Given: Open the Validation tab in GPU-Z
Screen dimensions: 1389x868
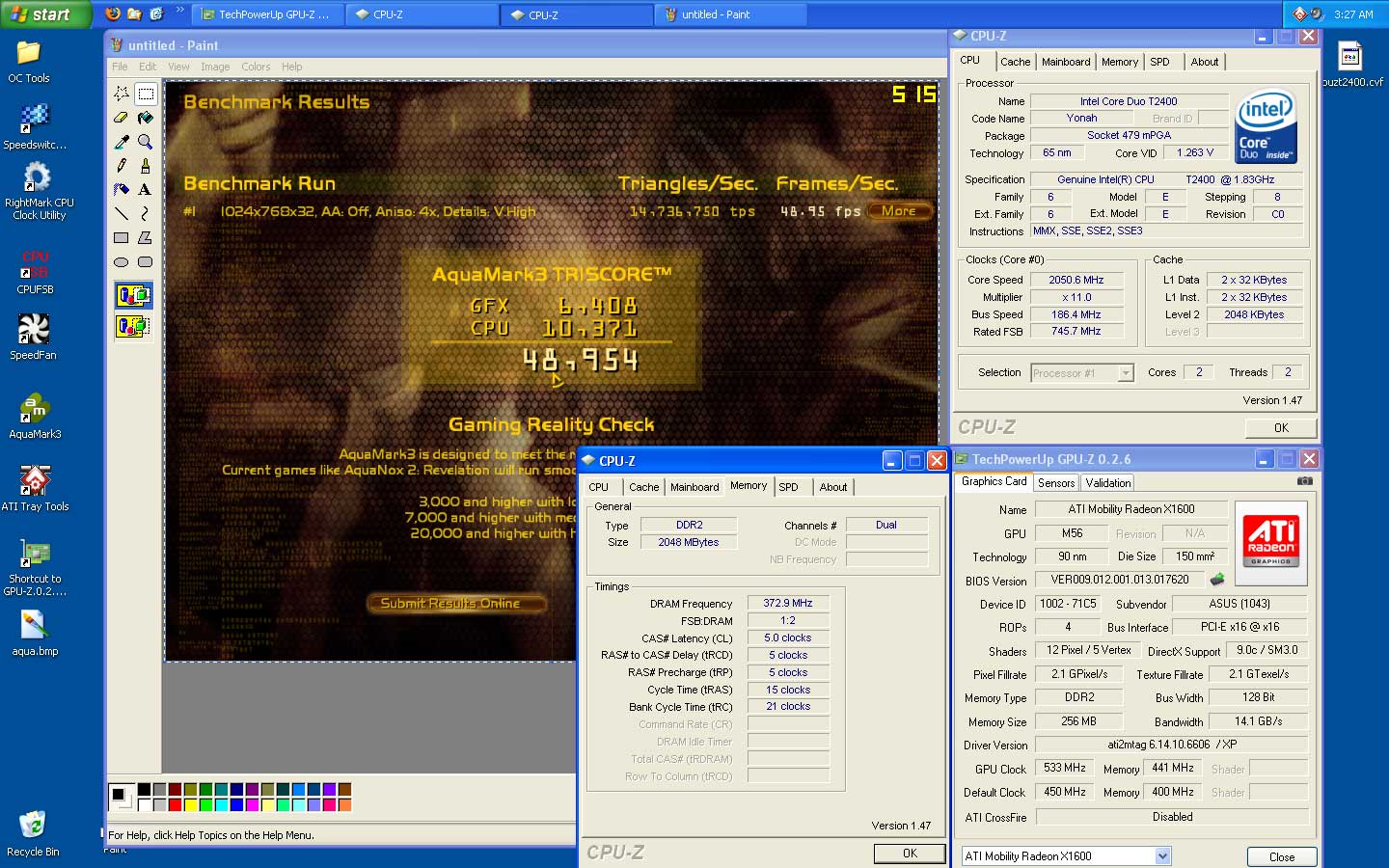Looking at the screenshot, I should coord(1107,483).
